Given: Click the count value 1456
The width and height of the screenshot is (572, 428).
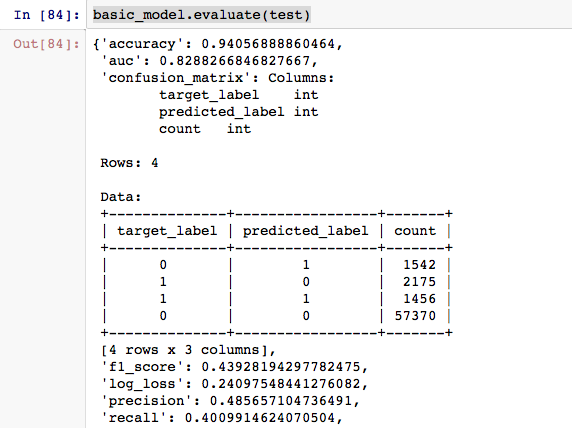Looking at the screenshot, I should pos(420,299).
